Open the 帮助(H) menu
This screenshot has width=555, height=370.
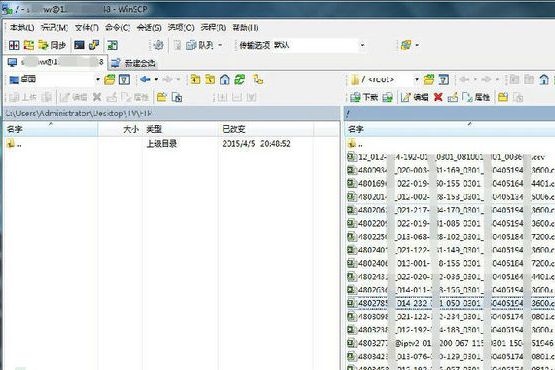tap(245, 28)
